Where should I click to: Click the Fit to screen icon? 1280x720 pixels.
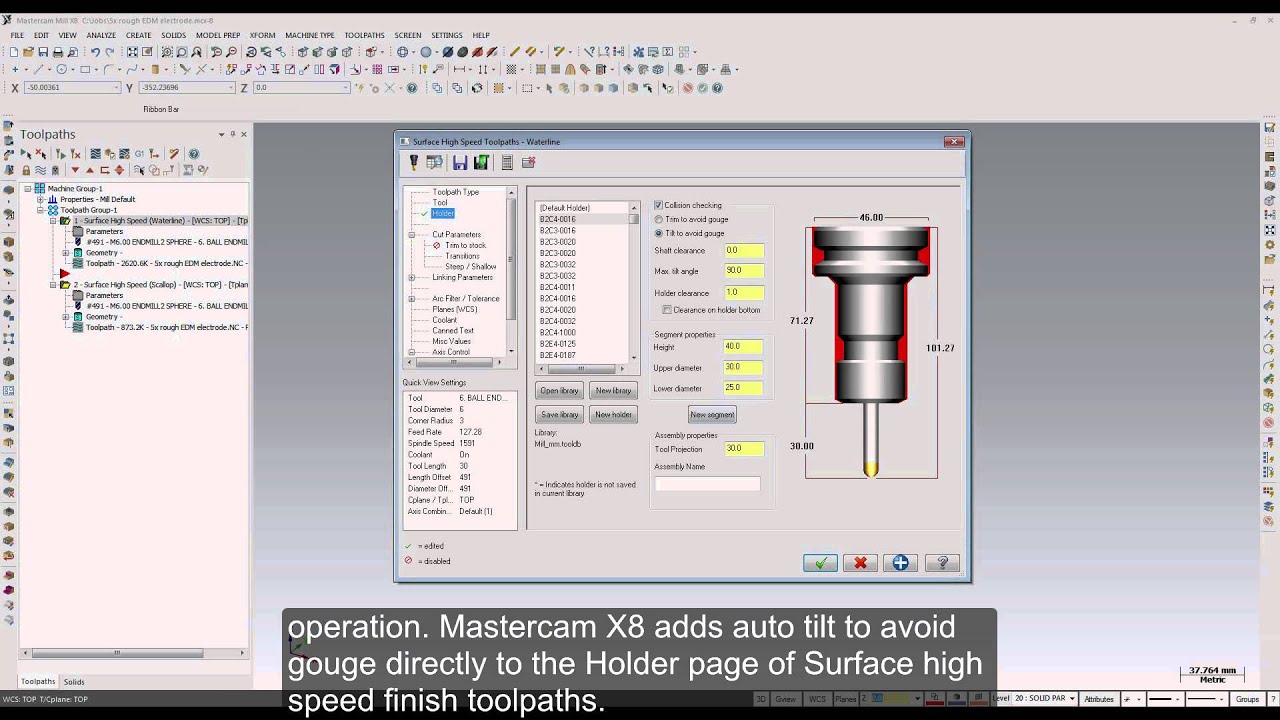pos(132,52)
